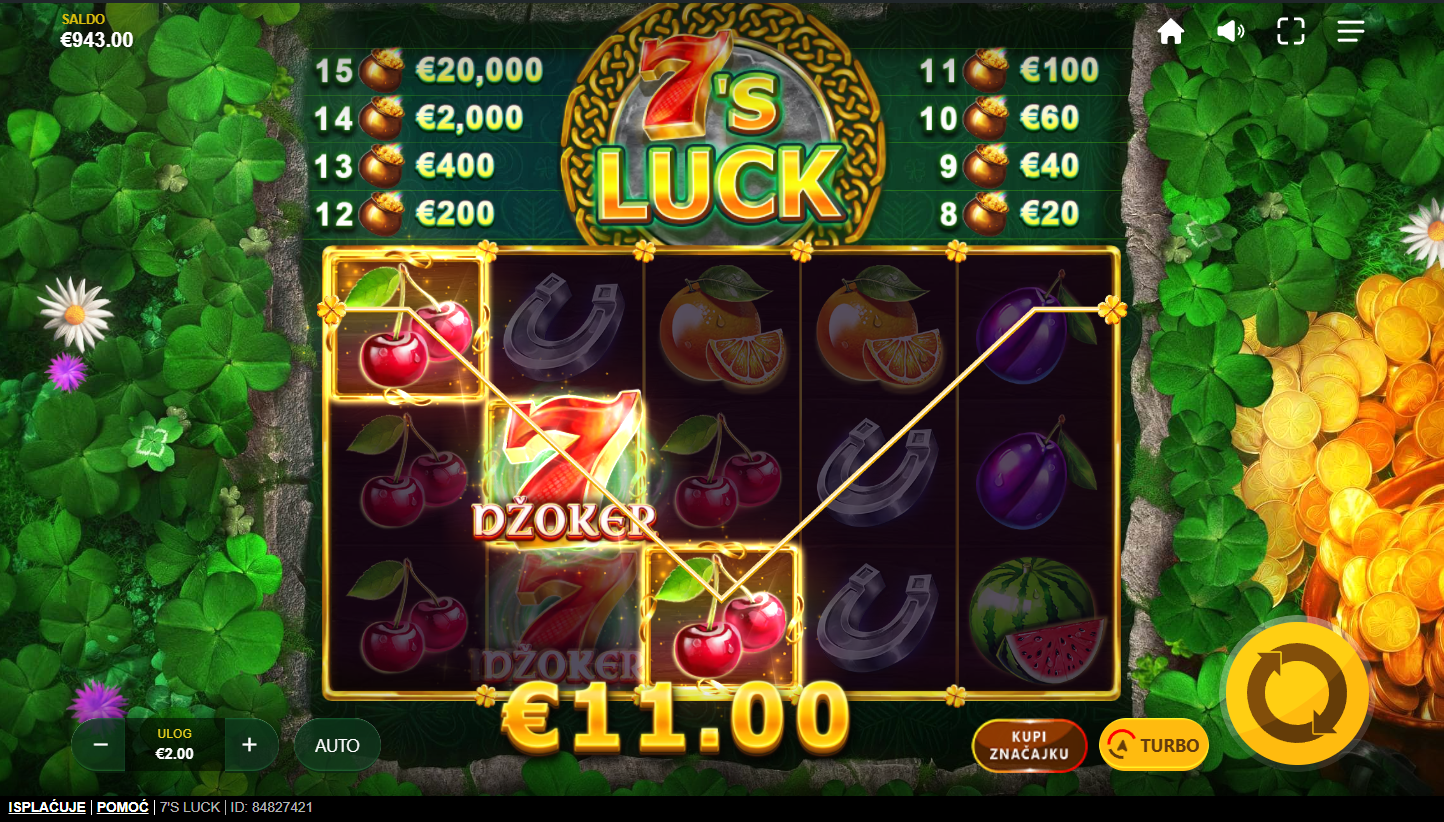Click the highlighted Džoker 7 symbol

pyautogui.click(x=565, y=467)
